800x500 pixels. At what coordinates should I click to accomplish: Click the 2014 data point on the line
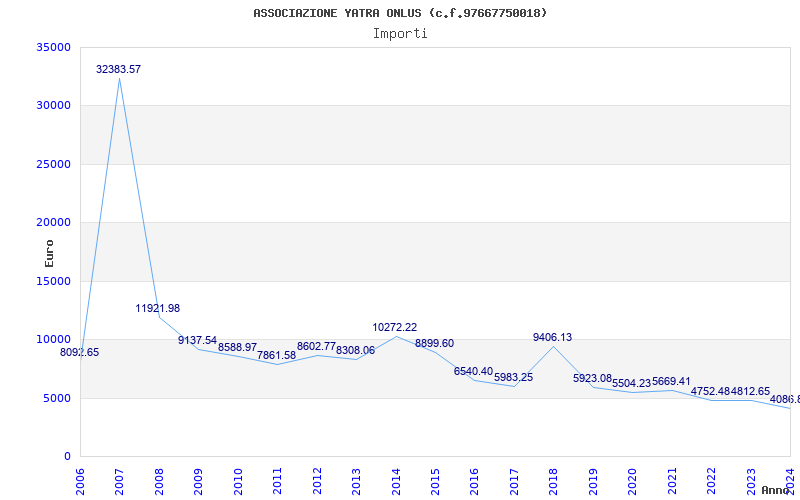click(396, 336)
